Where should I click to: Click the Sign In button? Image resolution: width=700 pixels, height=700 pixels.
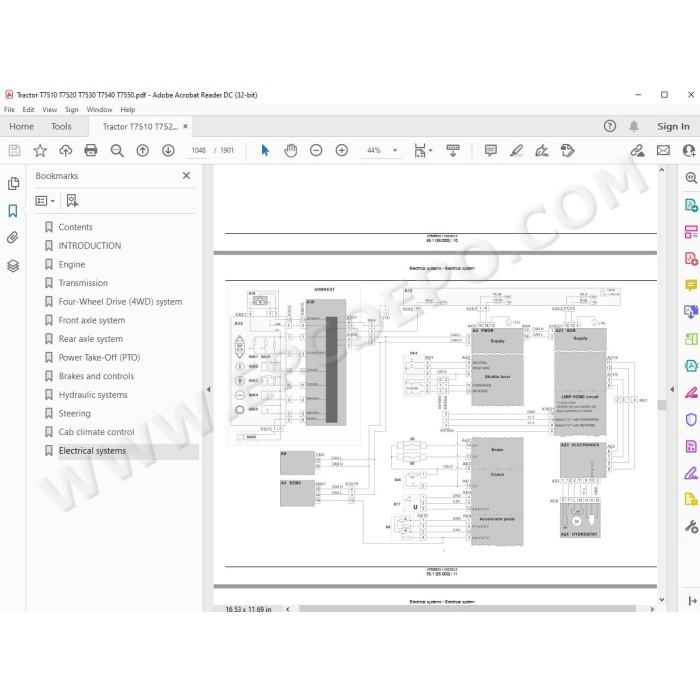coord(673,126)
